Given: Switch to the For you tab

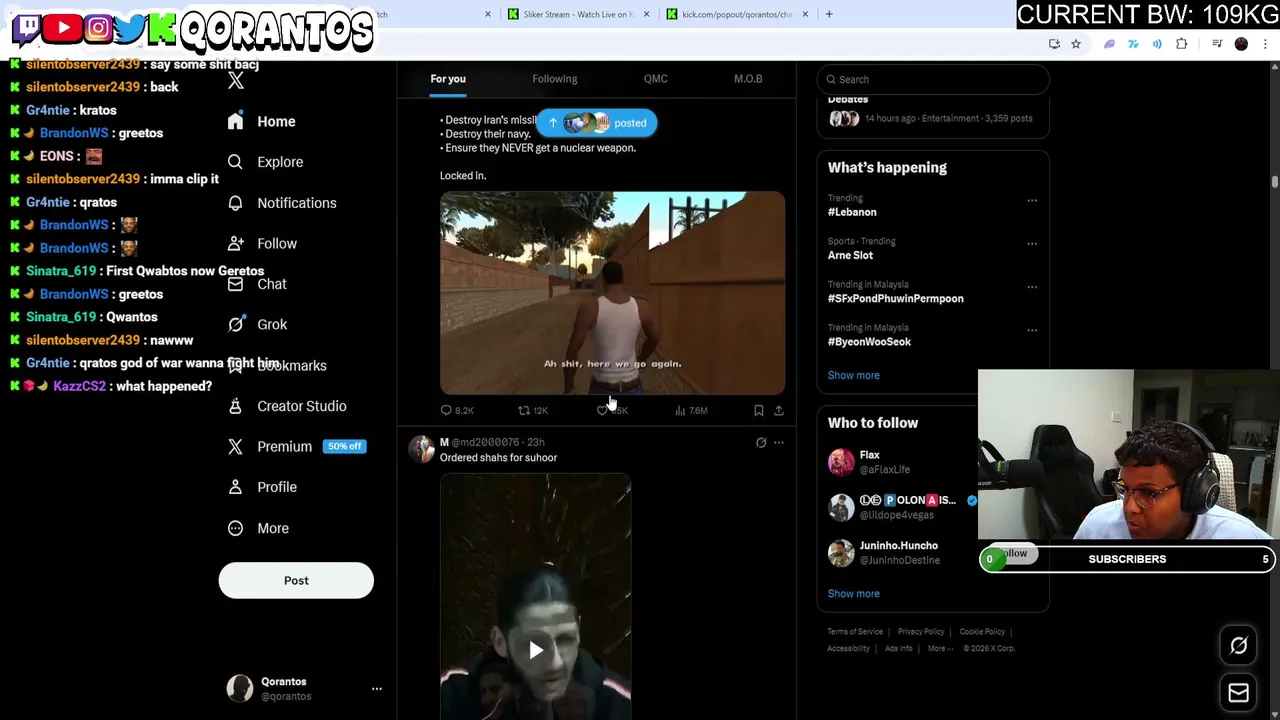Looking at the screenshot, I should click(448, 79).
